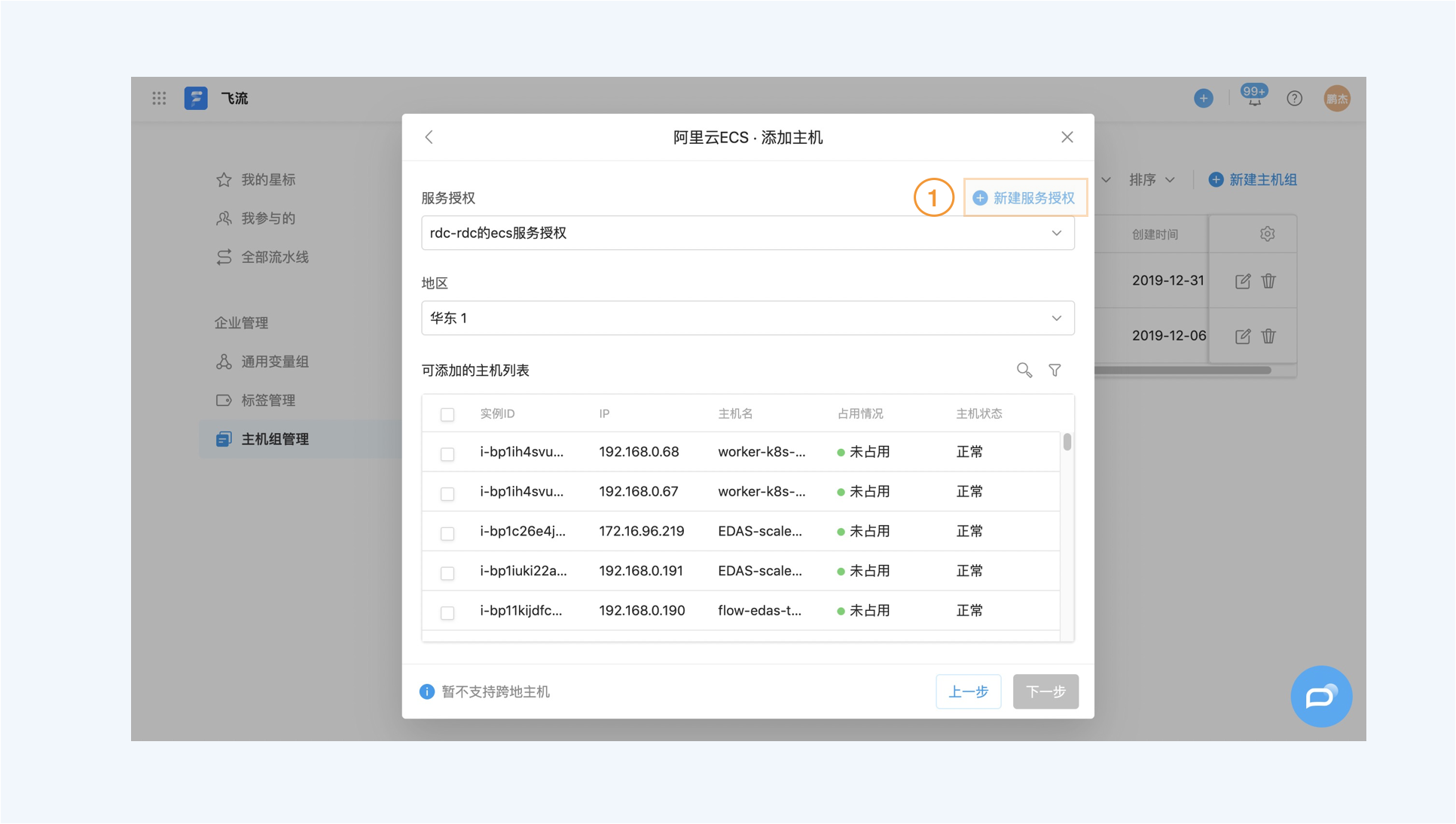This screenshot has width=1456, height=824.
Task: Open the help question mark icon
Action: point(1294,99)
